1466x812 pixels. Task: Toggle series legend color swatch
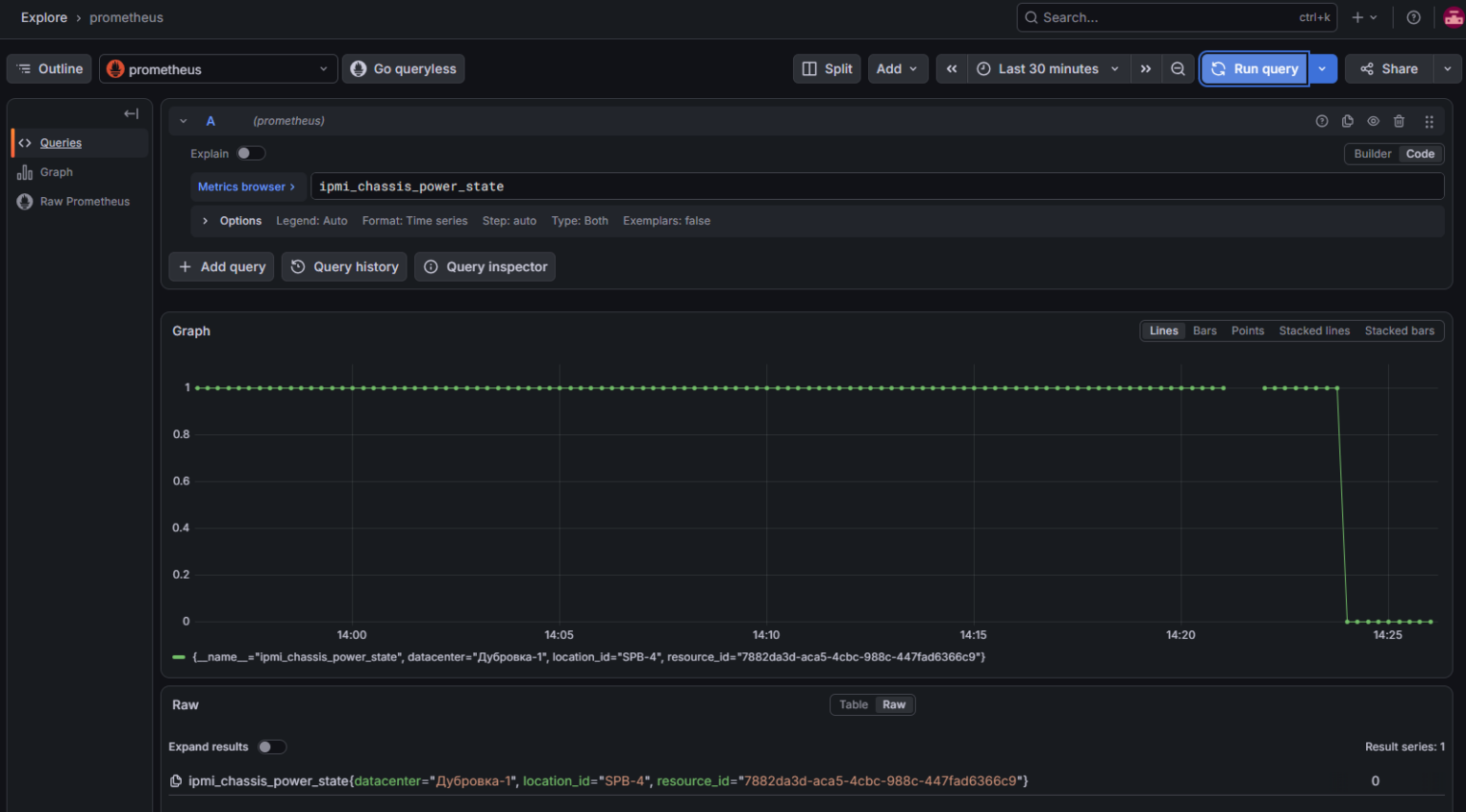tap(179, 657)
